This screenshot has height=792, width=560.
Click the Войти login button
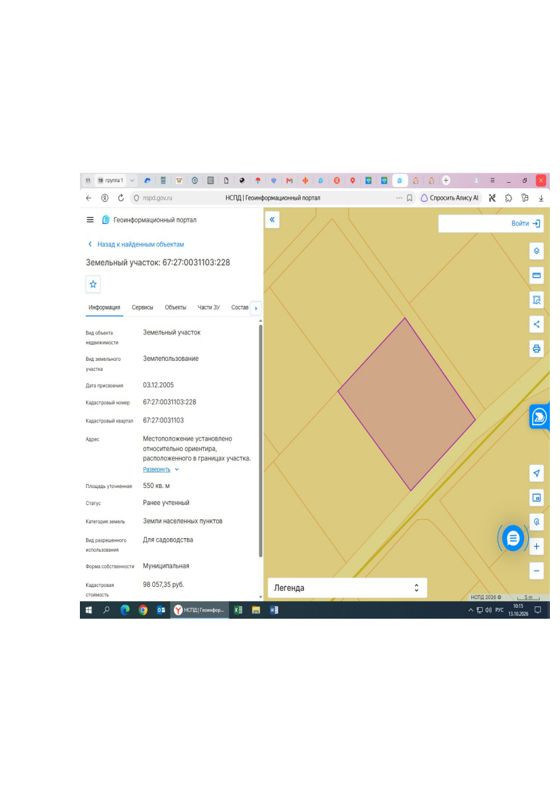pyautogui.click(x=526, y=223)
